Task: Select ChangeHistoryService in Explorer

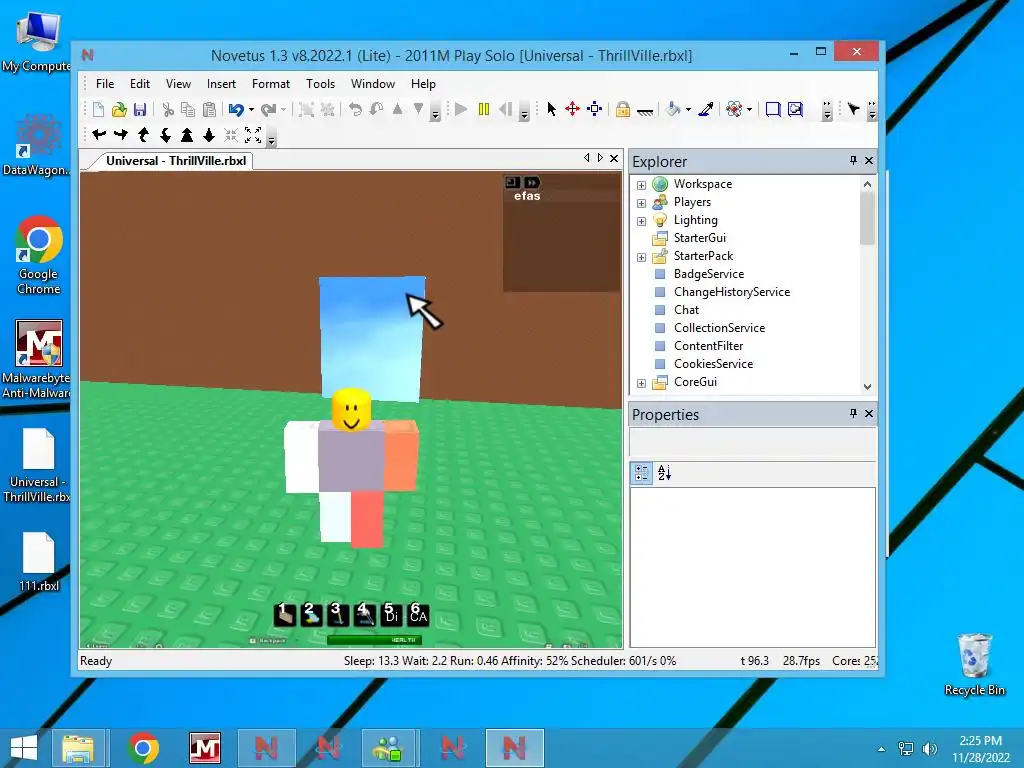Action: [731, 292]
